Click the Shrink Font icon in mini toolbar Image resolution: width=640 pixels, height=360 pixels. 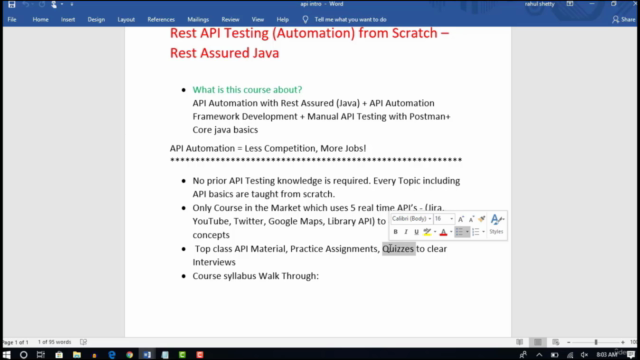click(x=471, y=219)
